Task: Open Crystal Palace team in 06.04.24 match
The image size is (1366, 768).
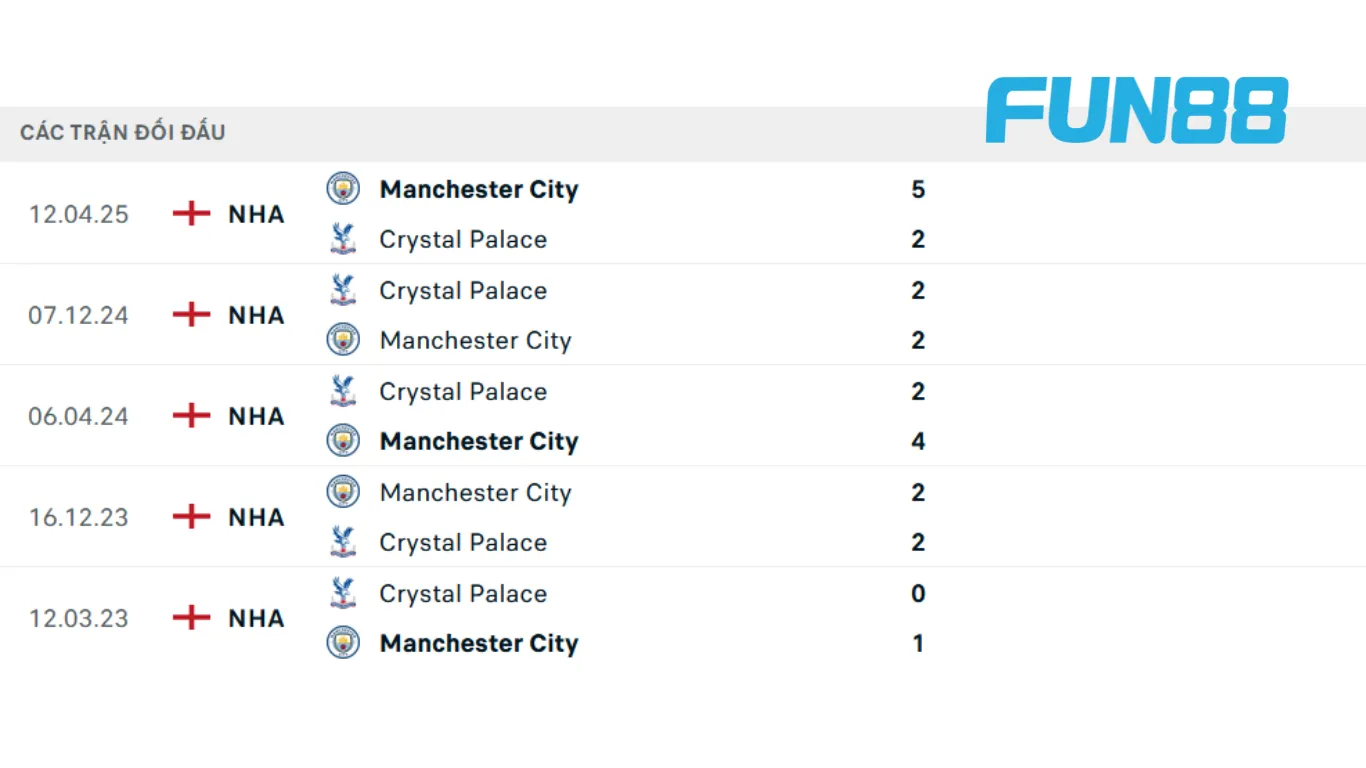Action: pyautogui.click(x=463, y=391)
